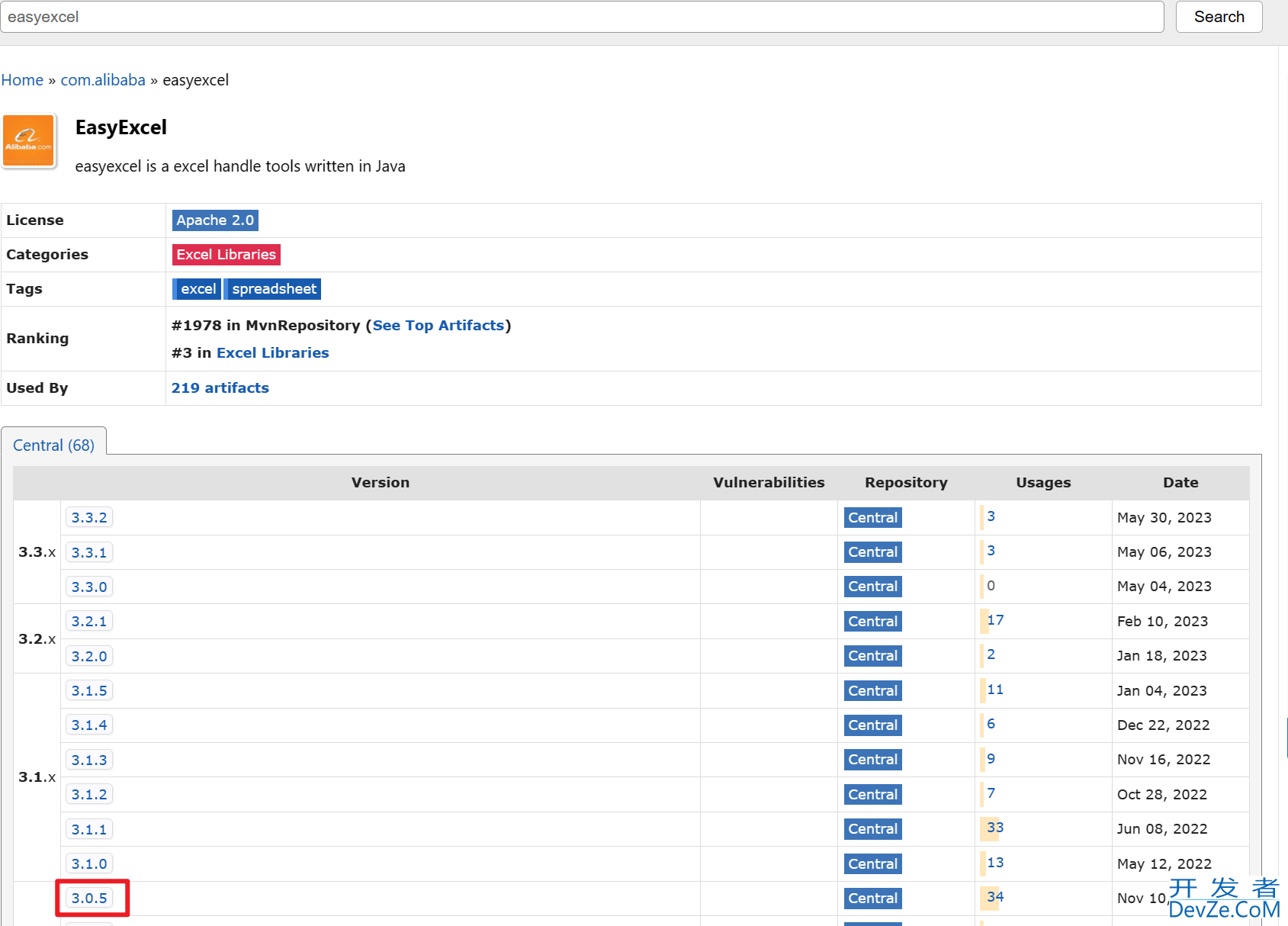Click the Central badge for version 3.1.3
Viewport: 1288px width, 926px height.
[x=873, y=760]
